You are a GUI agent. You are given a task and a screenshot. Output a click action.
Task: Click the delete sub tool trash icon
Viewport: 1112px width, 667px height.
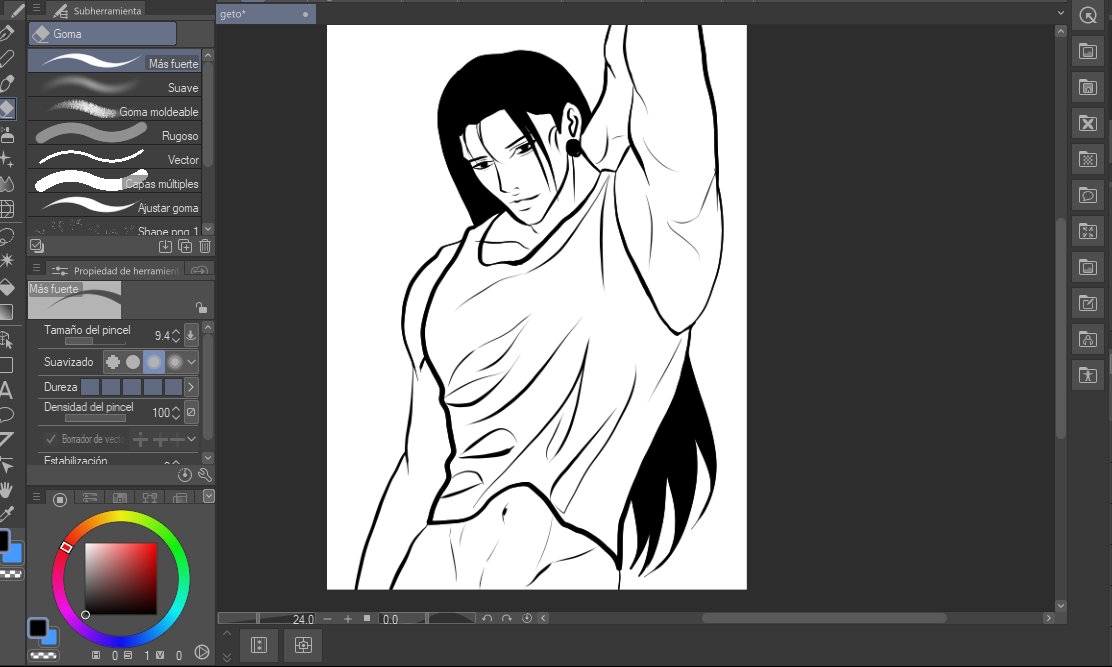click(205, 246)
